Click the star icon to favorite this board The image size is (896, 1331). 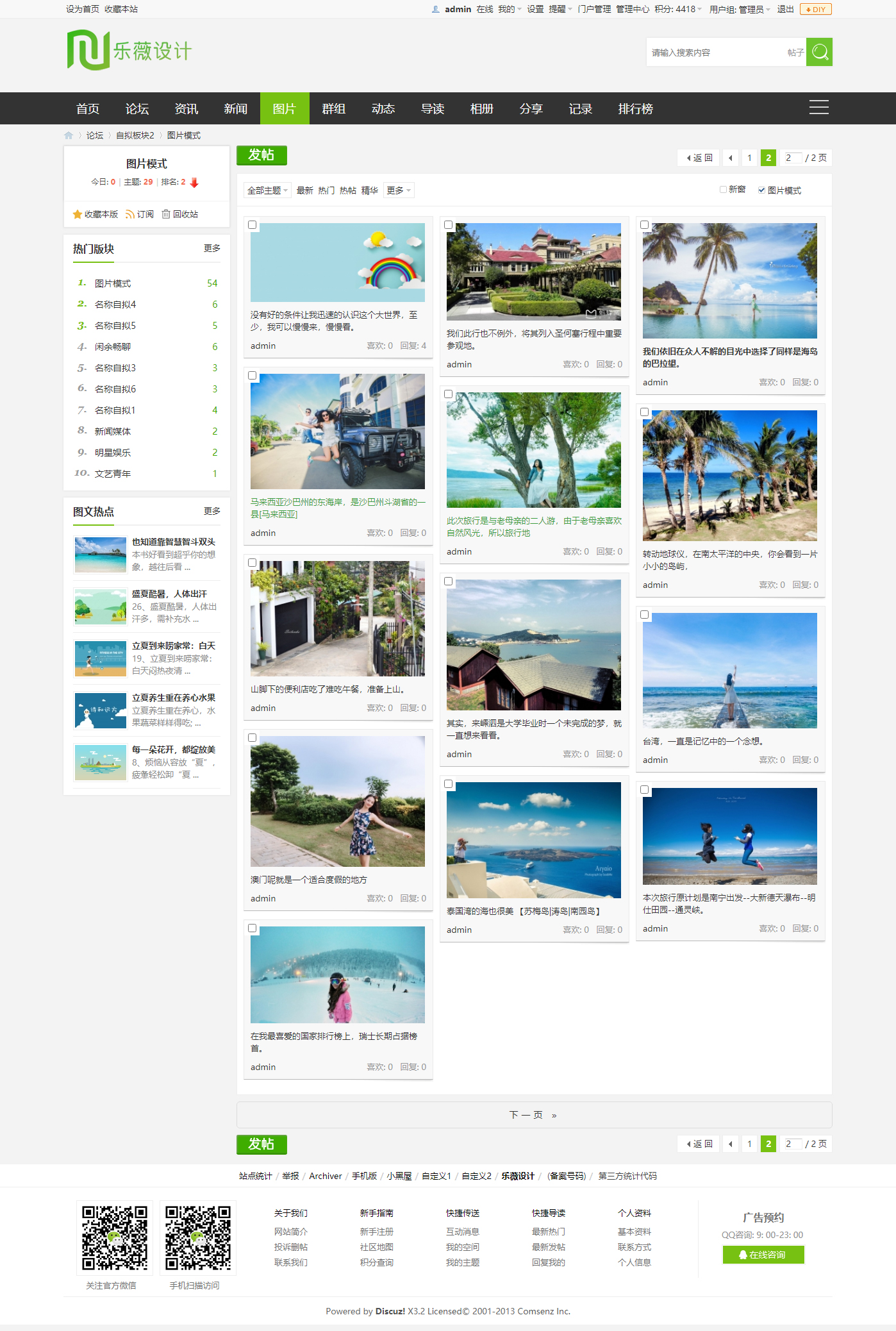(x=78, y=214)
